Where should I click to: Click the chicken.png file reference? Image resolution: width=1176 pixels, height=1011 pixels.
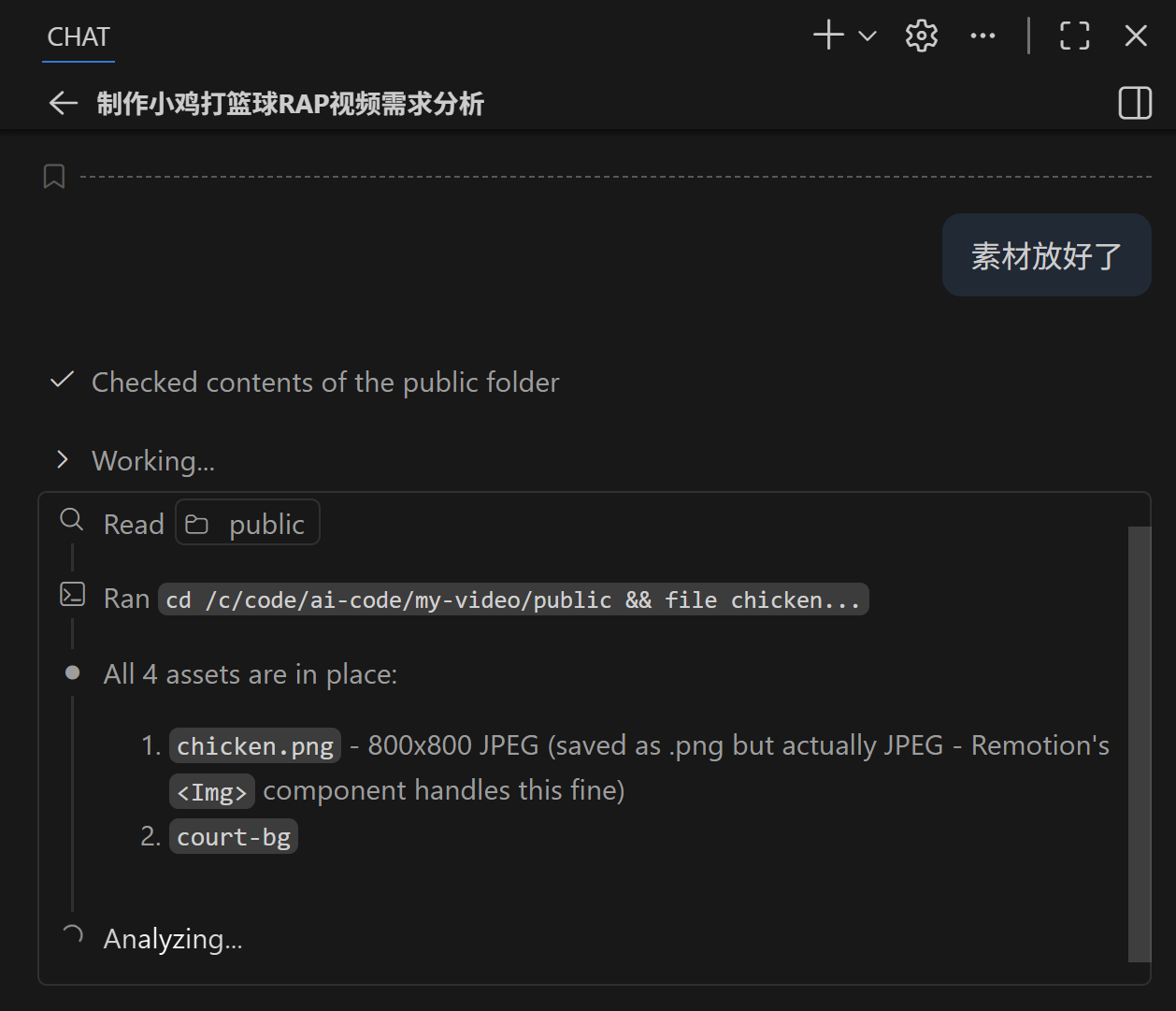tap(254, 746)
